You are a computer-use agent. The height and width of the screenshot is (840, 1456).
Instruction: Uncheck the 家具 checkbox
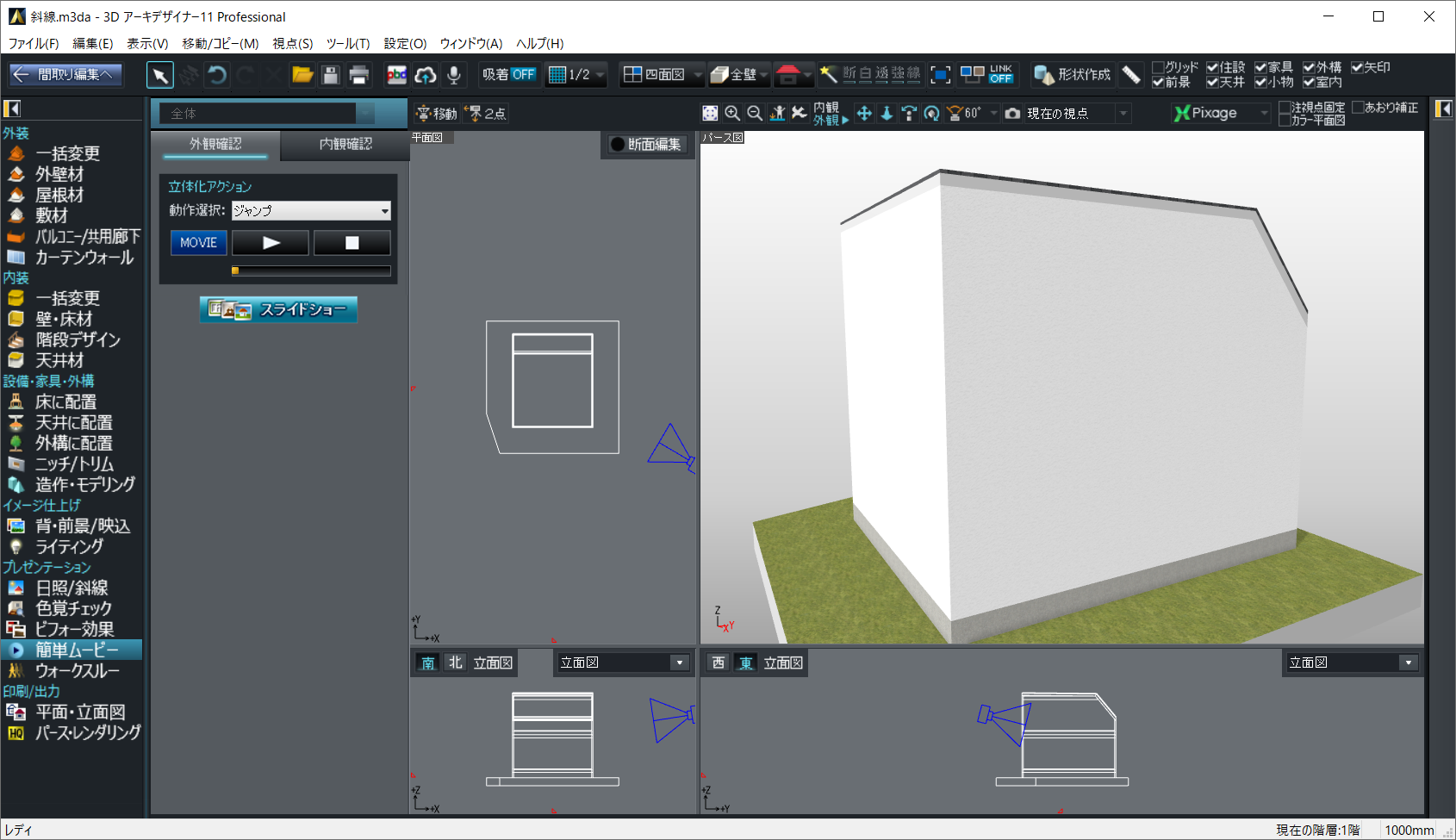1260,67
